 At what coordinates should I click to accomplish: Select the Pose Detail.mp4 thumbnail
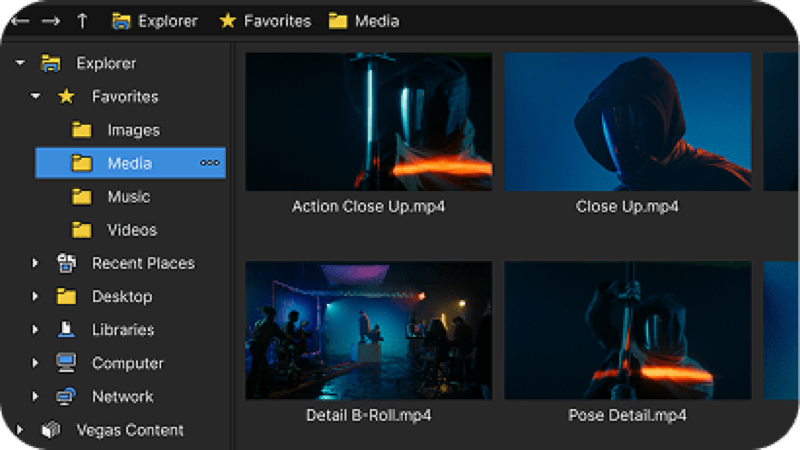(628, 331)
